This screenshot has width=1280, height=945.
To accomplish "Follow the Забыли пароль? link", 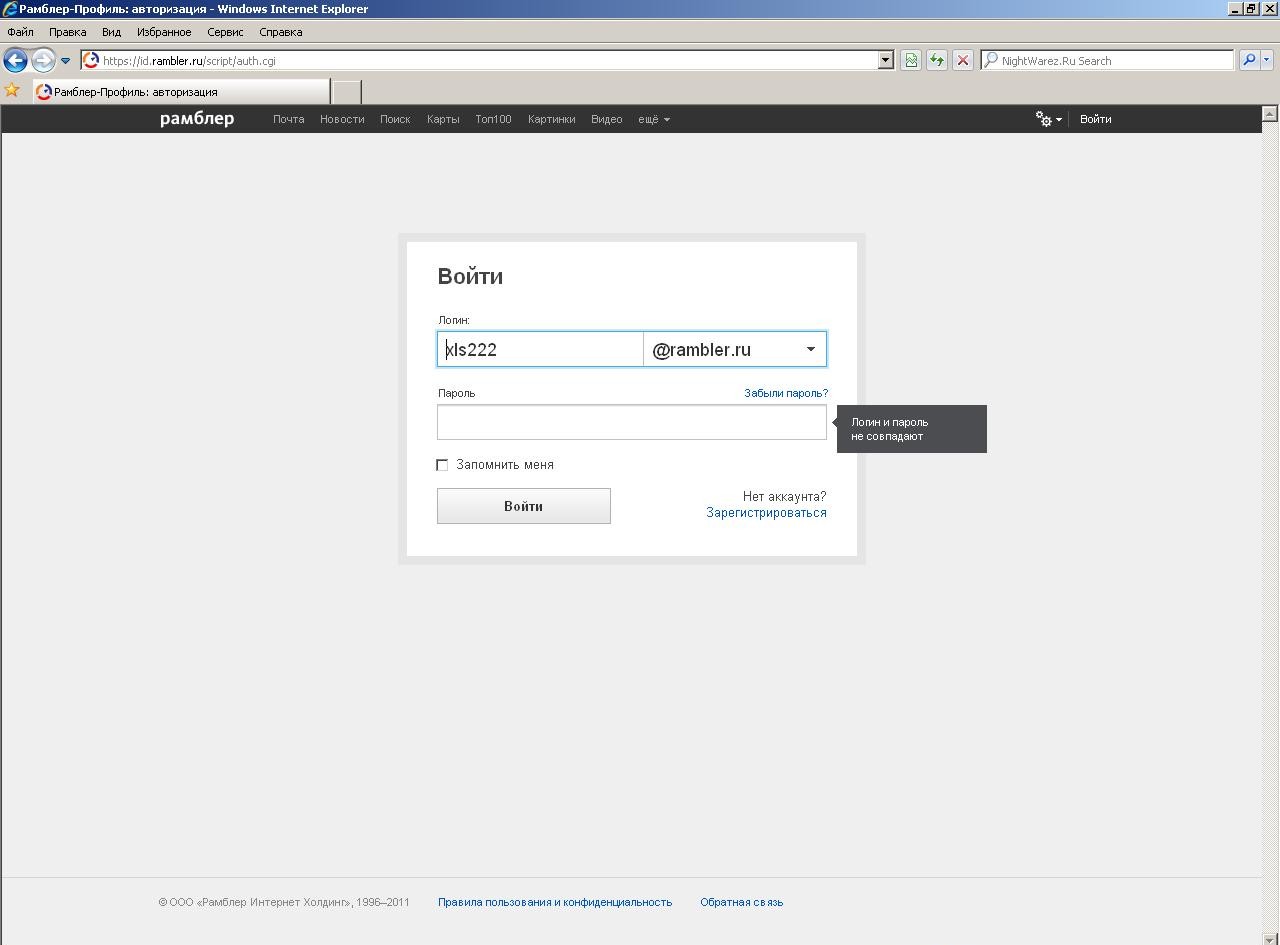I will pos(785,393).
